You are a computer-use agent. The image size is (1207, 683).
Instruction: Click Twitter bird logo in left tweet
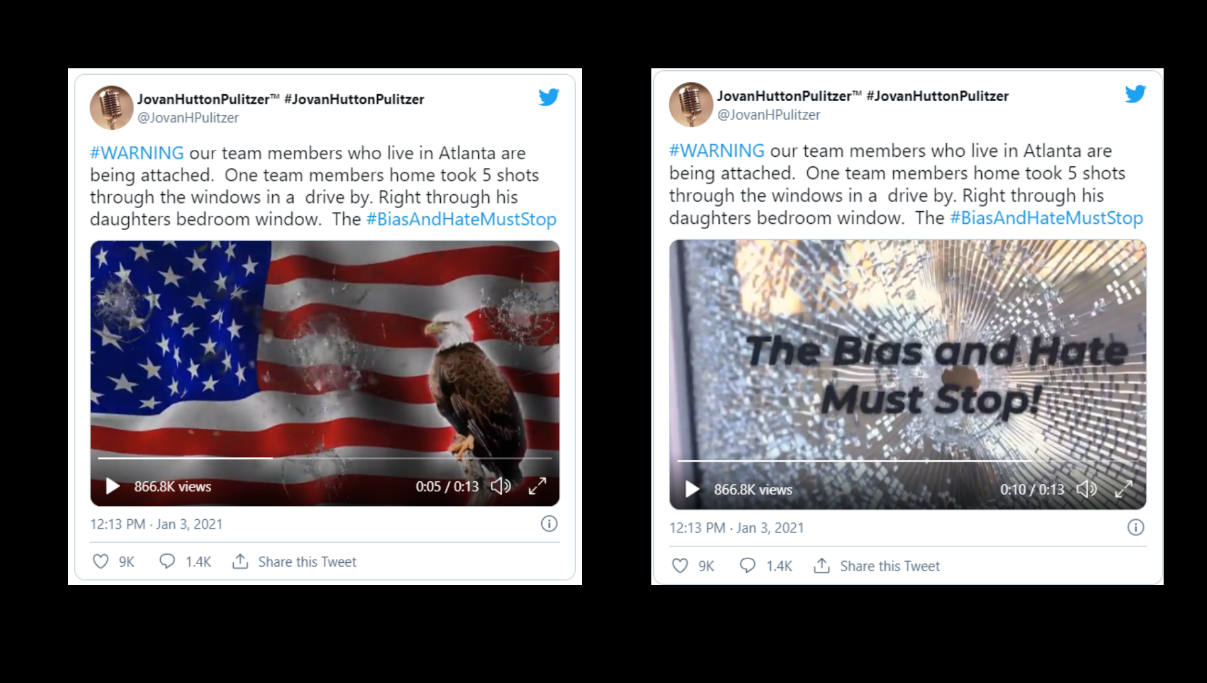pyautogui.click(x=548, y=97)
